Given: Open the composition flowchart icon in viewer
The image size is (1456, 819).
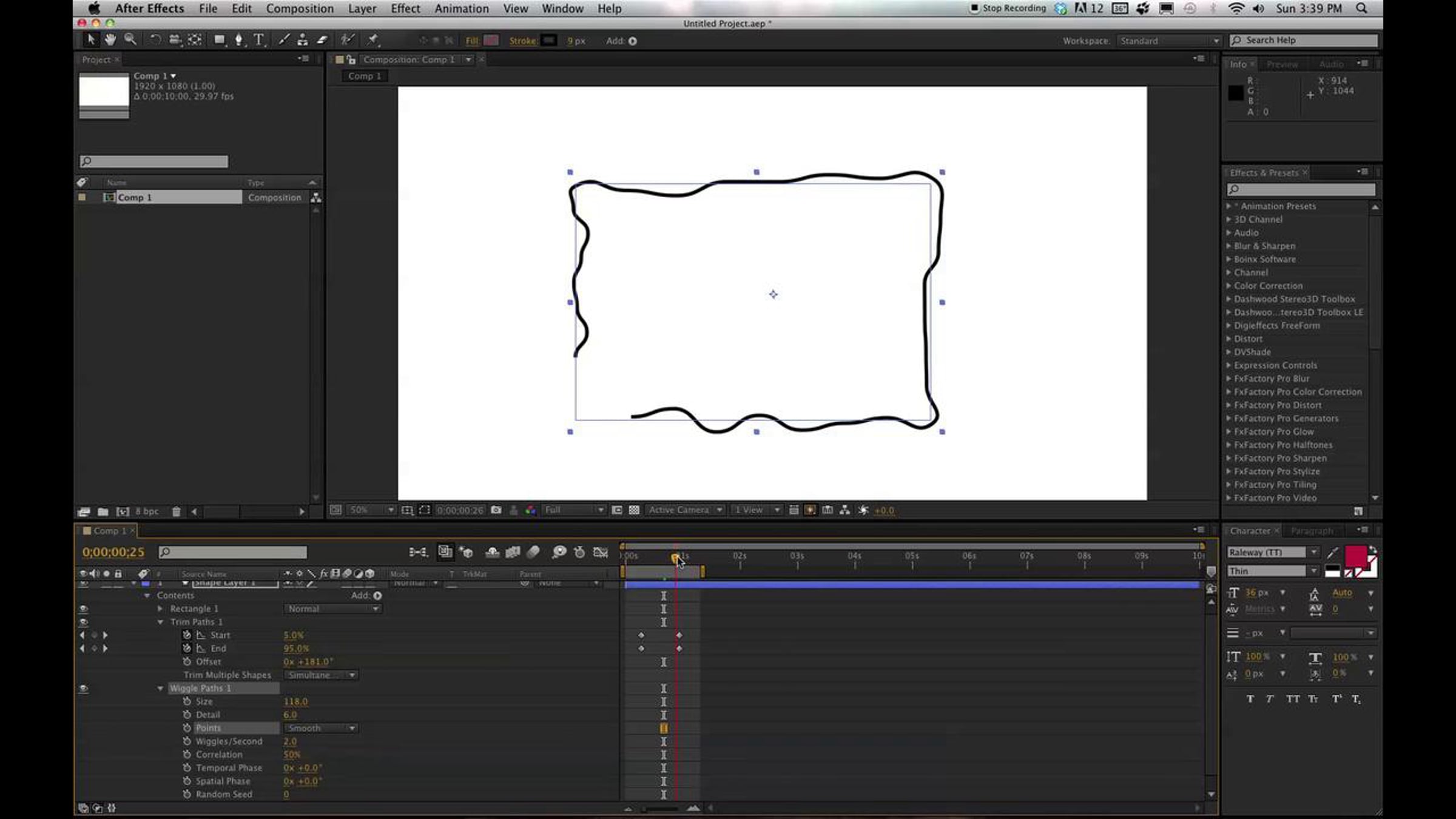Looking at the screenshot, I should (x=844, y=510).
